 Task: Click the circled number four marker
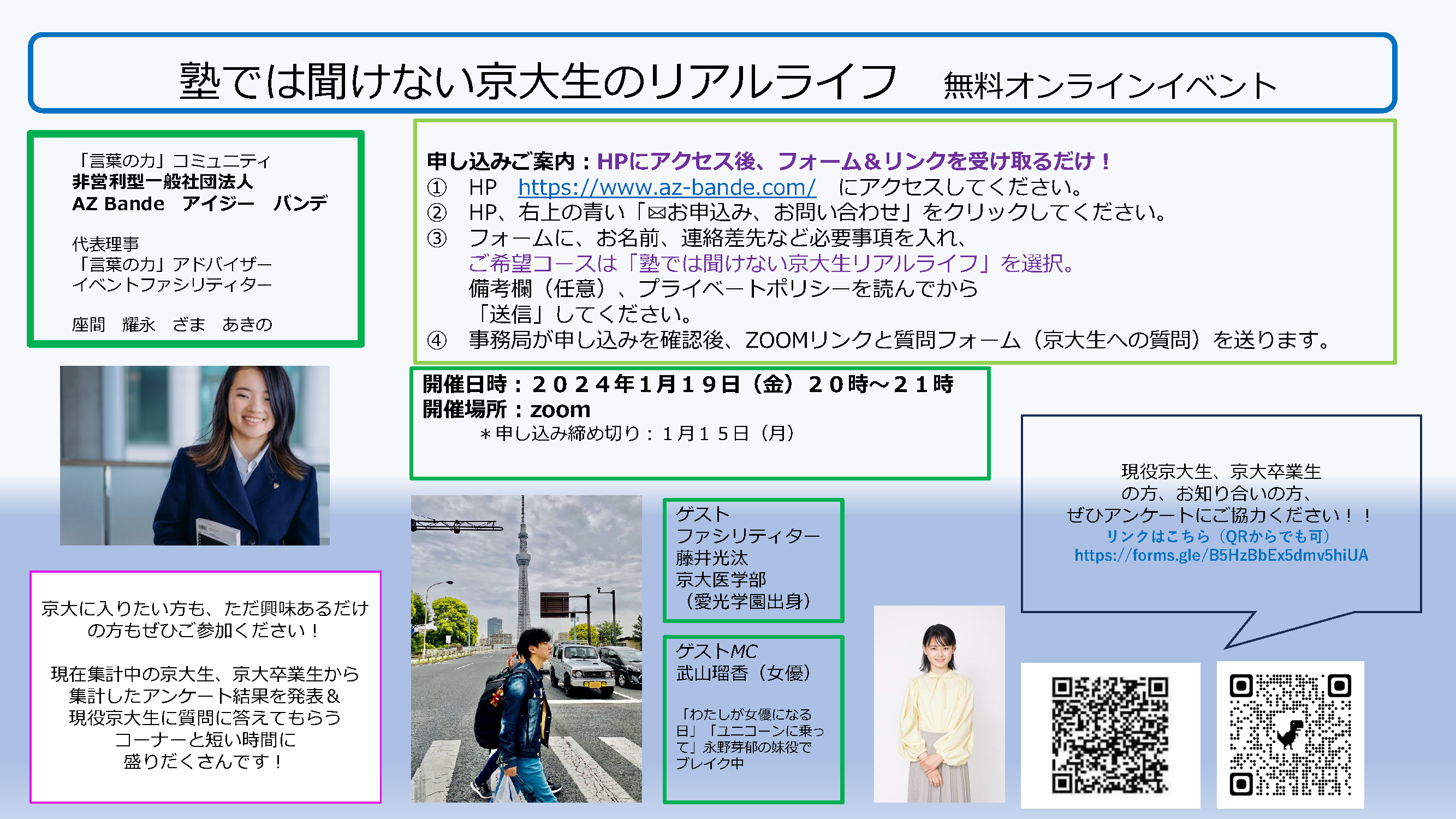pyautogui.click(x=436, y=340)
